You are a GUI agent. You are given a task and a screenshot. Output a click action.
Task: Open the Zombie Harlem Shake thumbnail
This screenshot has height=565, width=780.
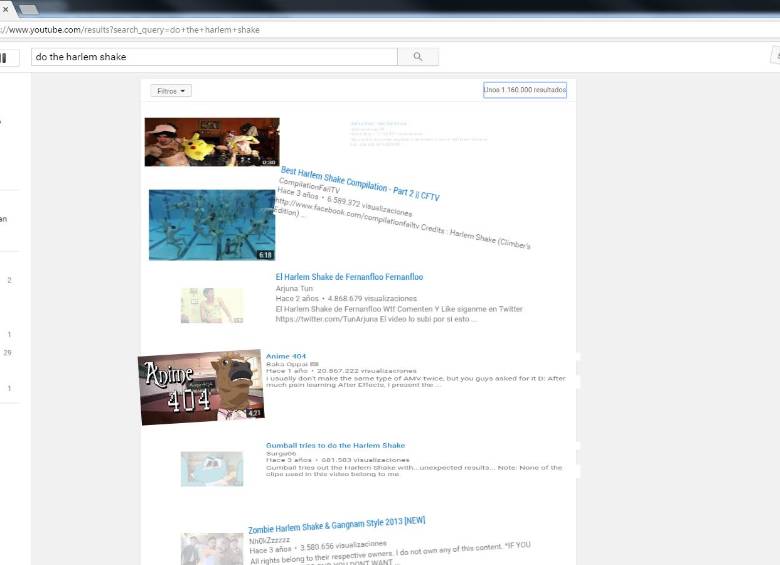click(212, 549)
